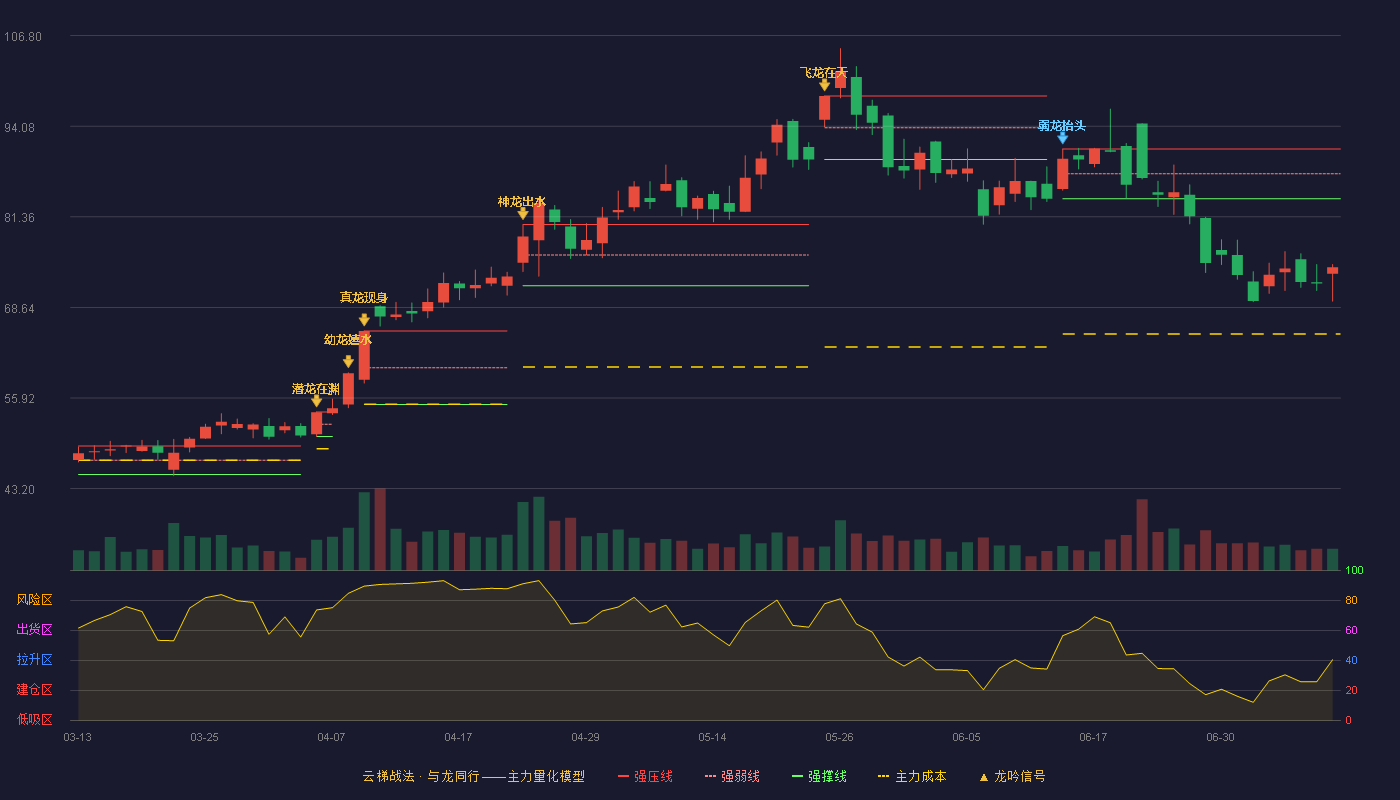
Task: Click the 04-17 date label
Action: [459, 737]
